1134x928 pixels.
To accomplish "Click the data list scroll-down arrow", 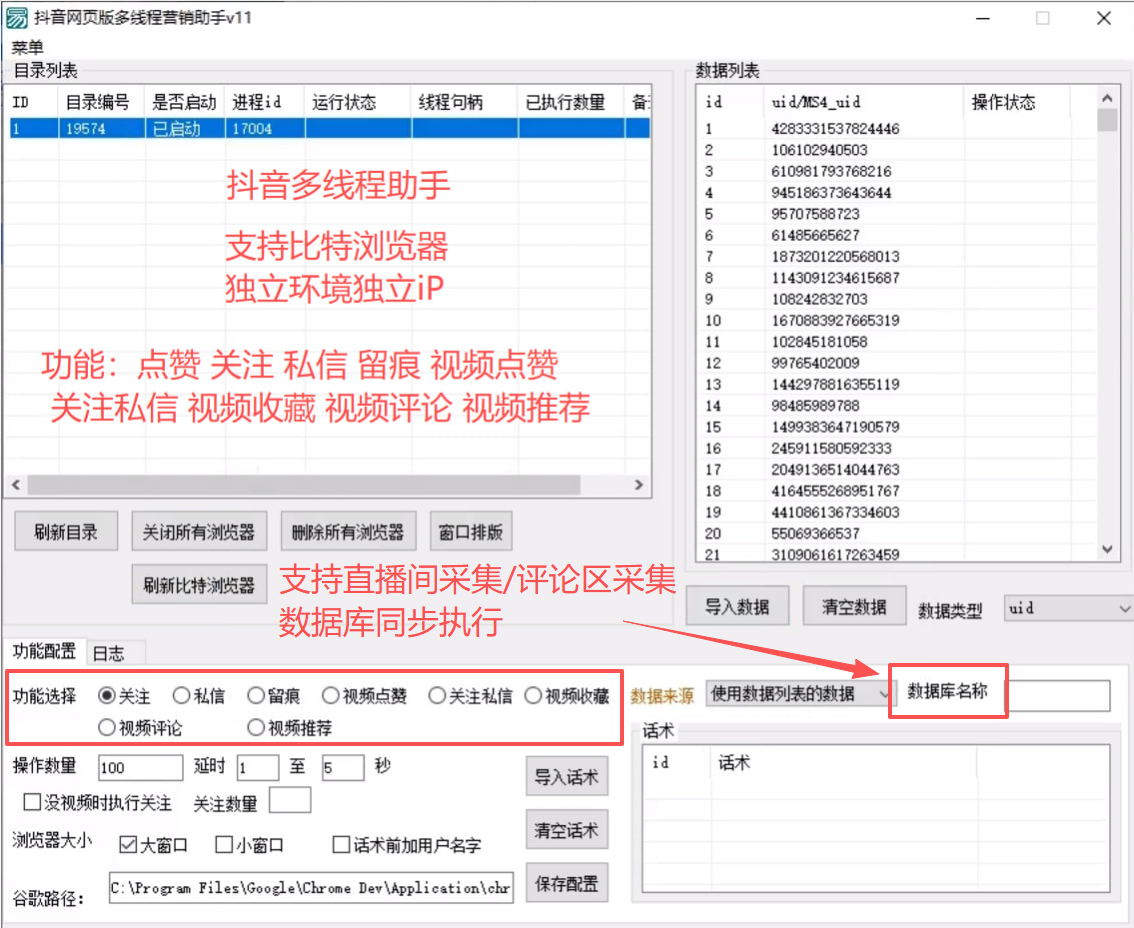I will click(x=1107, y=549).
